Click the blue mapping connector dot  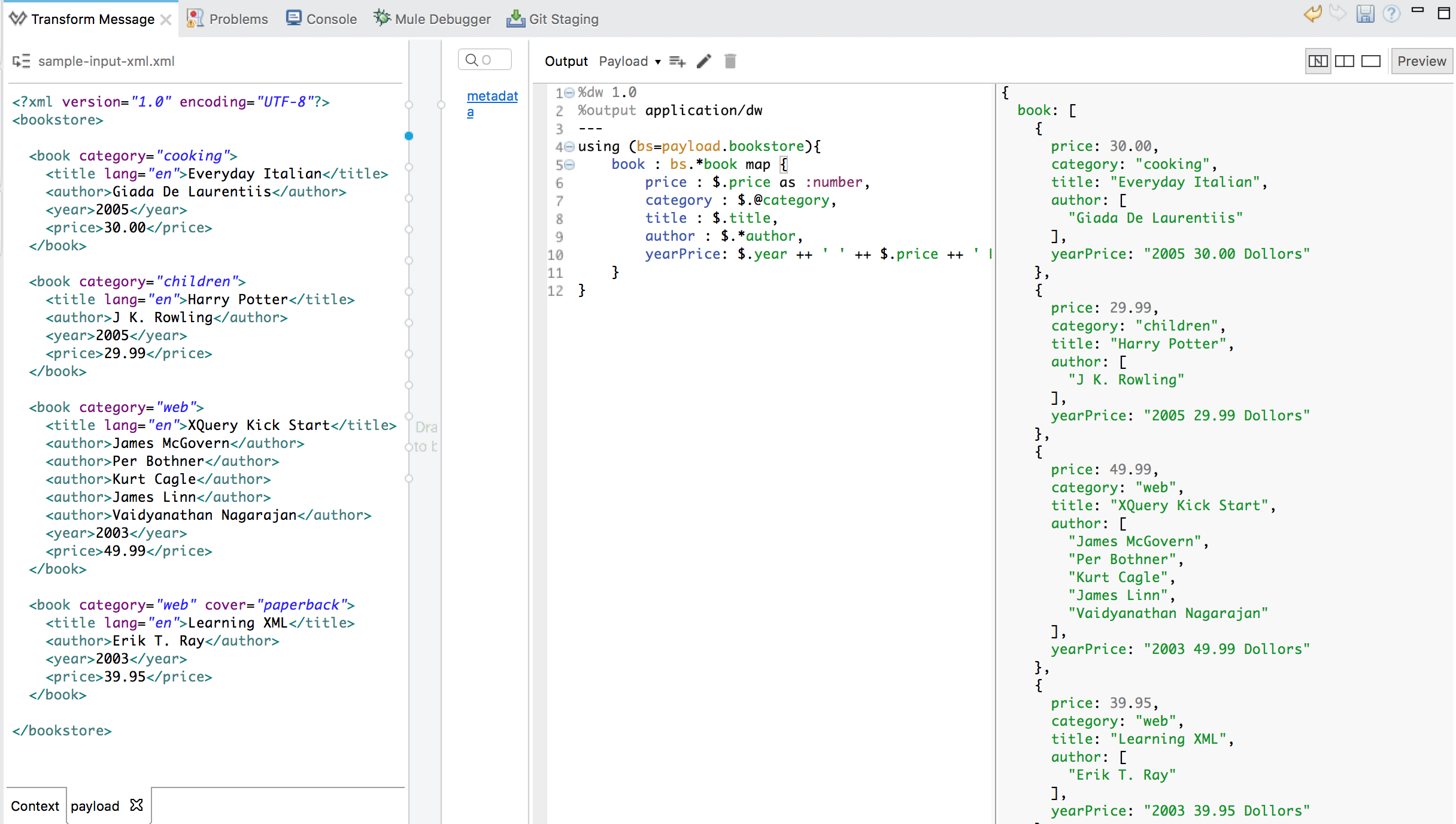409,136
